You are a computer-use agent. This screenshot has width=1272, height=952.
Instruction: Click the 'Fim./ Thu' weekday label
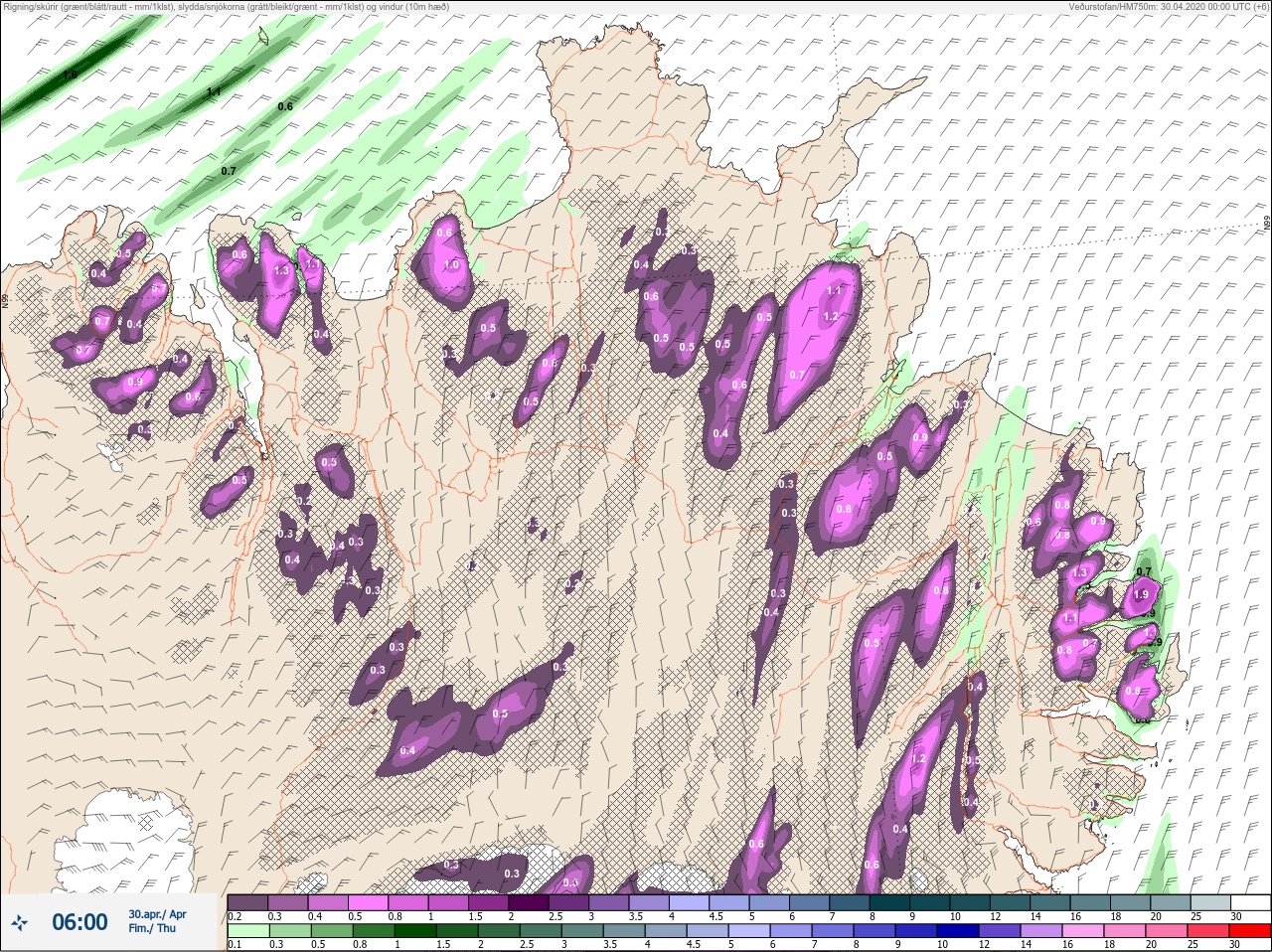152,928
